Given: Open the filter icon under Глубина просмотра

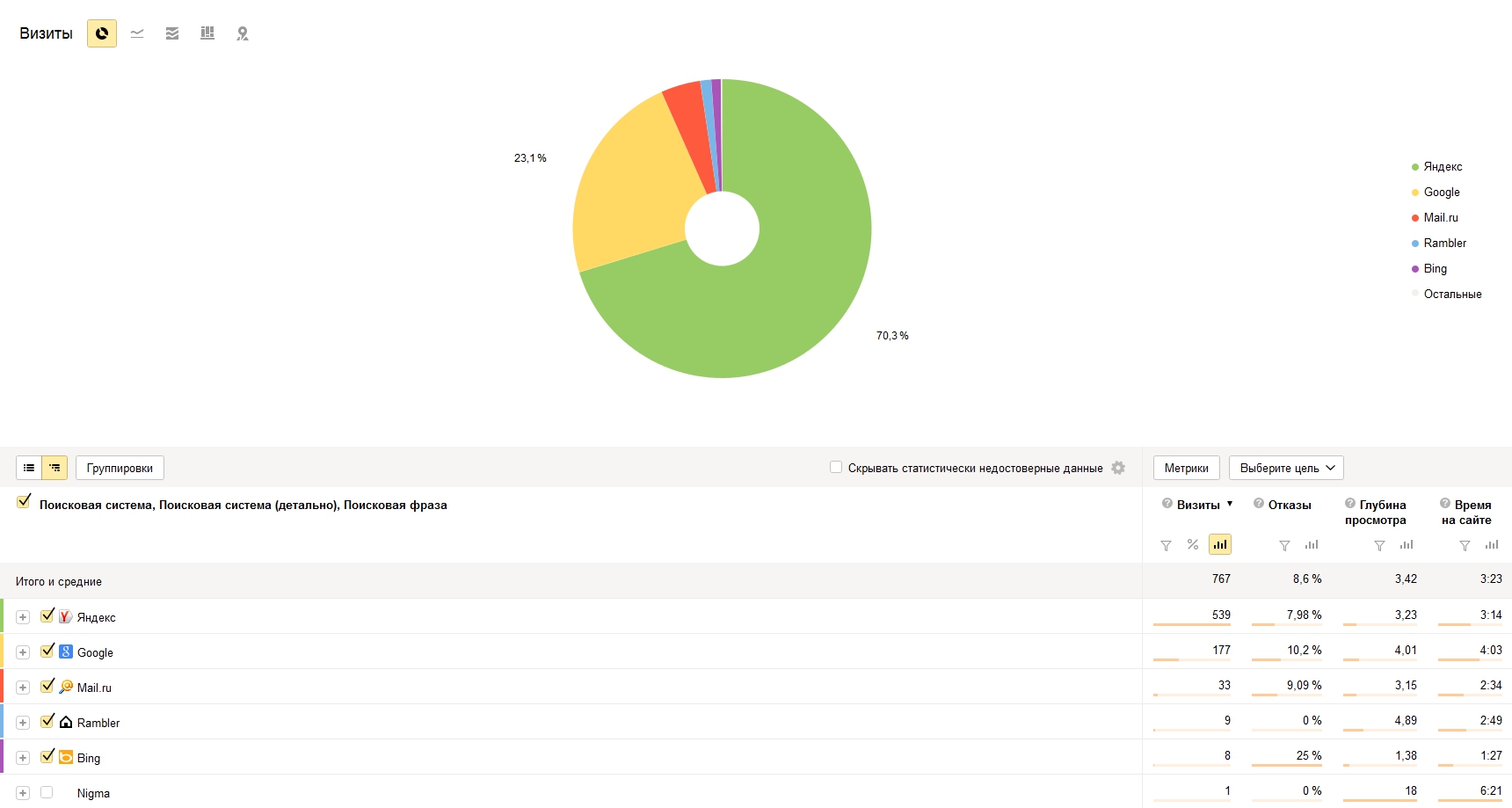Looking at the screenshot, I should tap(1379, 545).
